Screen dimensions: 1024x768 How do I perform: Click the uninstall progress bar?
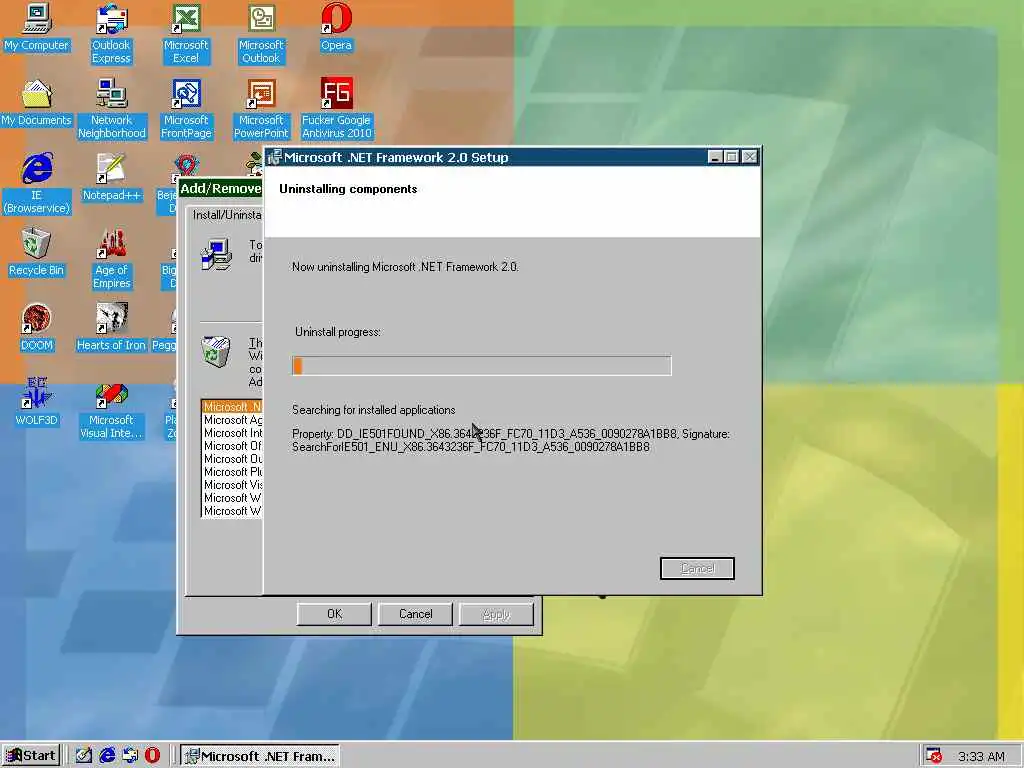(x=482, y=366)
